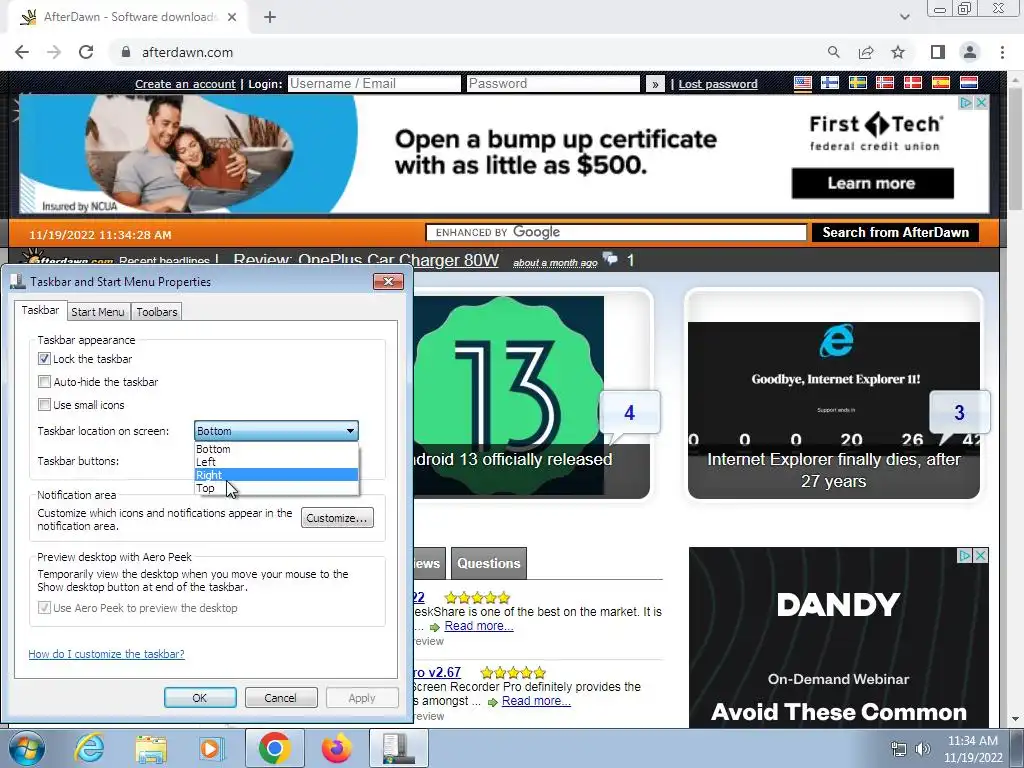Reload the AfterDawn page

(86, 52)
